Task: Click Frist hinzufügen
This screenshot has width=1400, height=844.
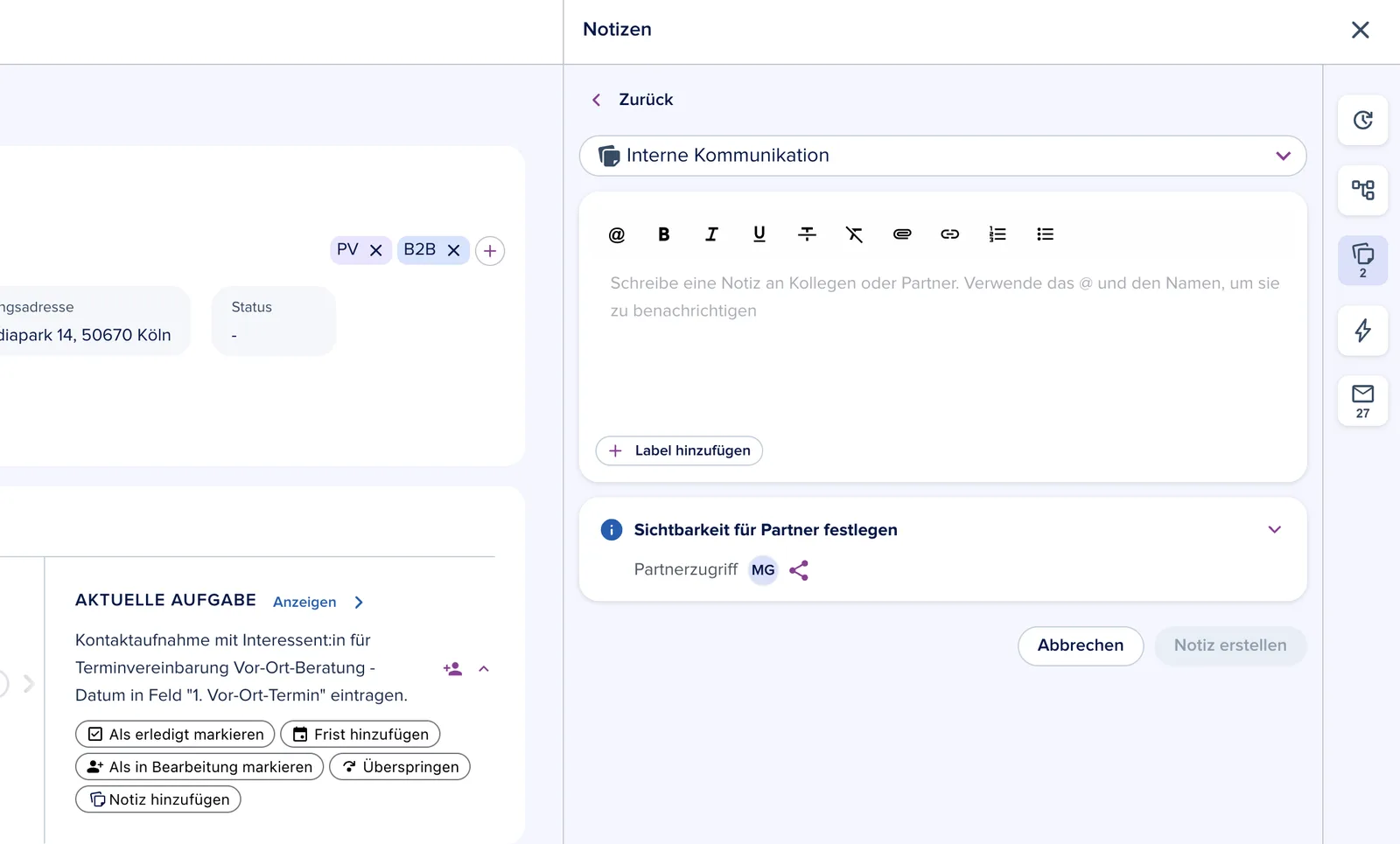Action: tap(360, 734)
